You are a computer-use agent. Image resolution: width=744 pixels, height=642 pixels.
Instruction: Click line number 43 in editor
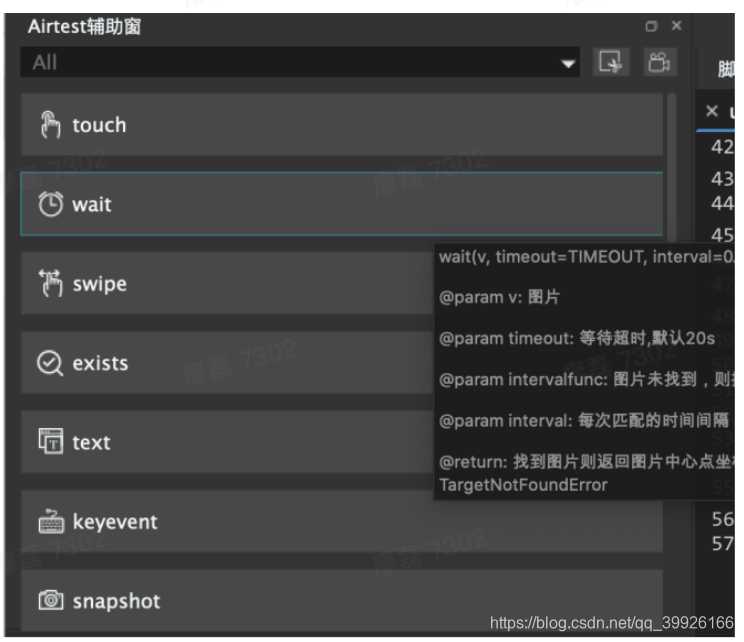click(722, 179)
